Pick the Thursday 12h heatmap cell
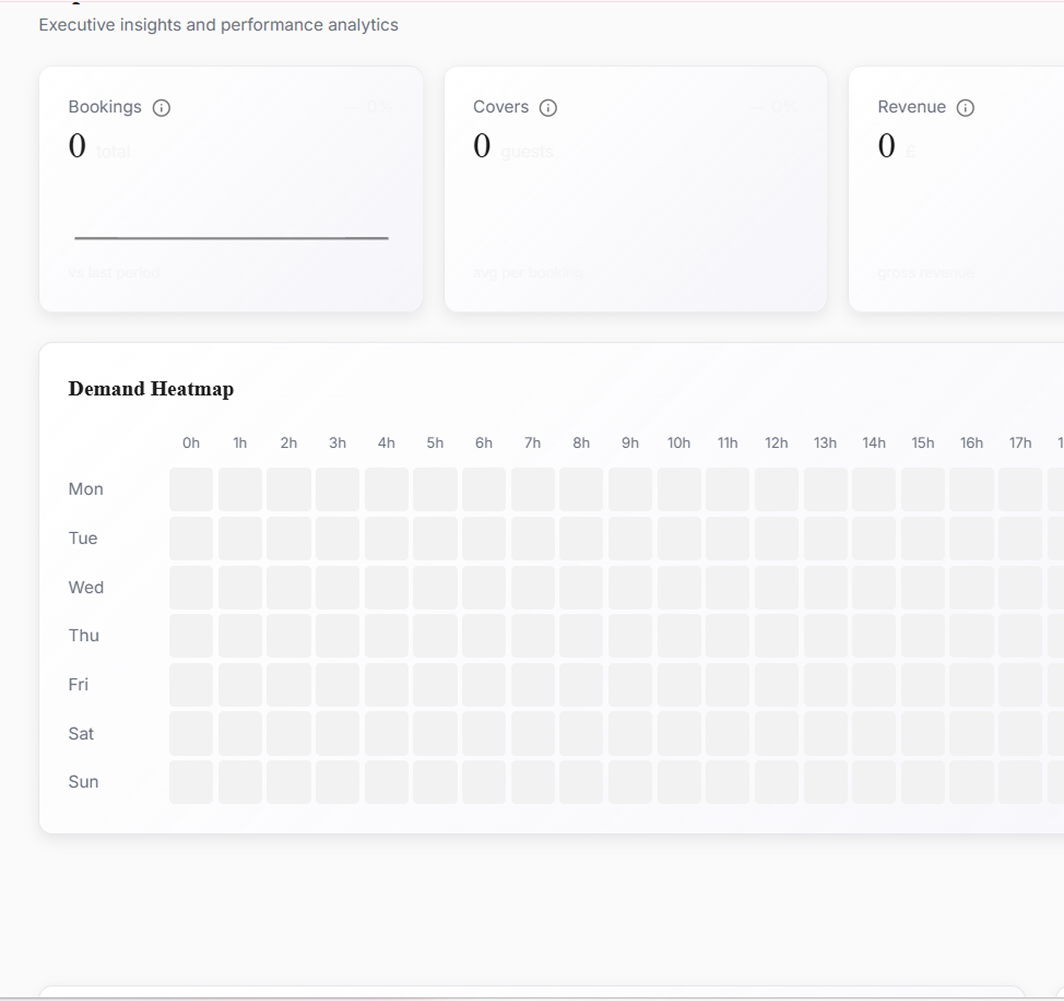Viewport: 1064px width, 1001px height. [x=776, y=635]
